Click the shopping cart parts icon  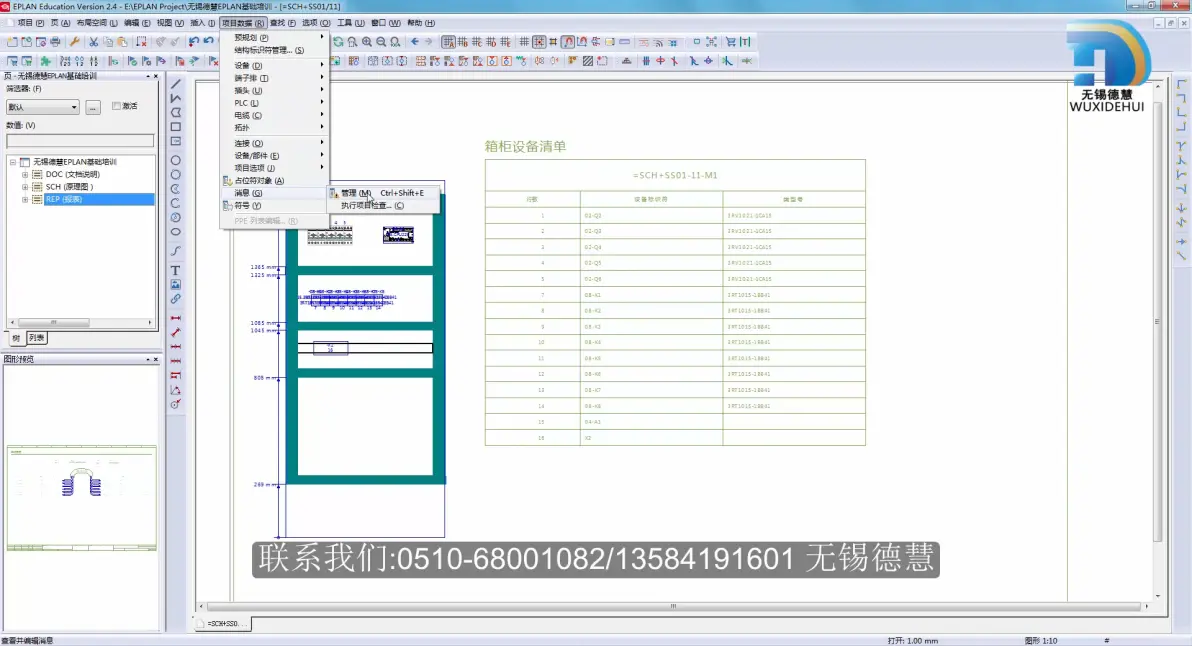(731, 42)
